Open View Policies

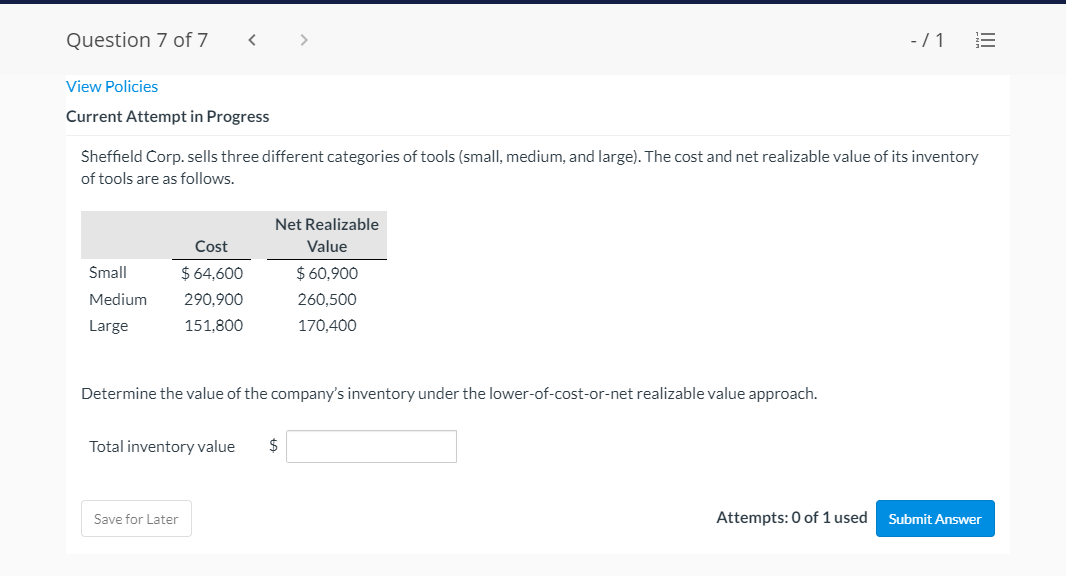[x=112, y=86]
